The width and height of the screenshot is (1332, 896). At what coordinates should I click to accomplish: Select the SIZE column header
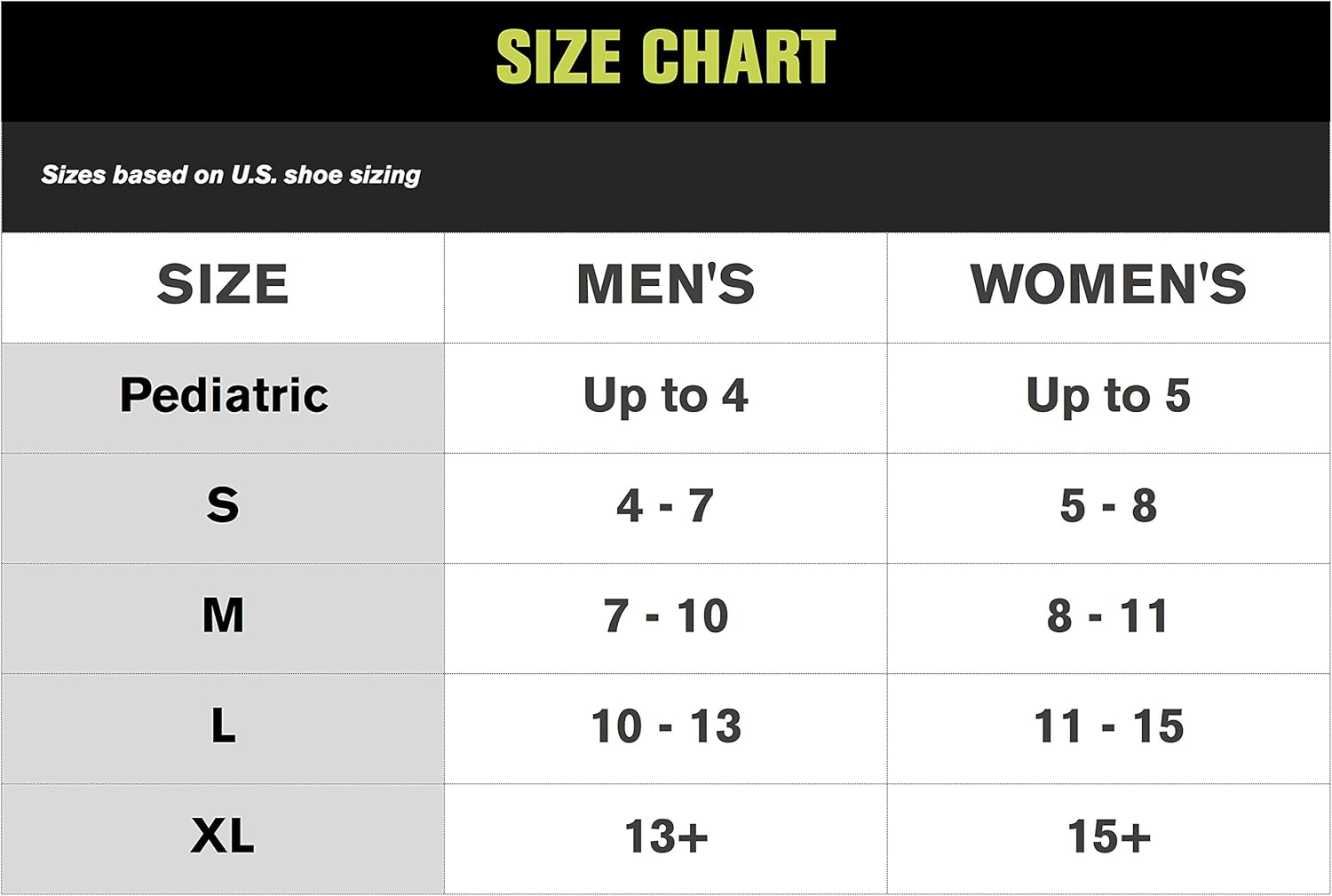pos(223,284)
